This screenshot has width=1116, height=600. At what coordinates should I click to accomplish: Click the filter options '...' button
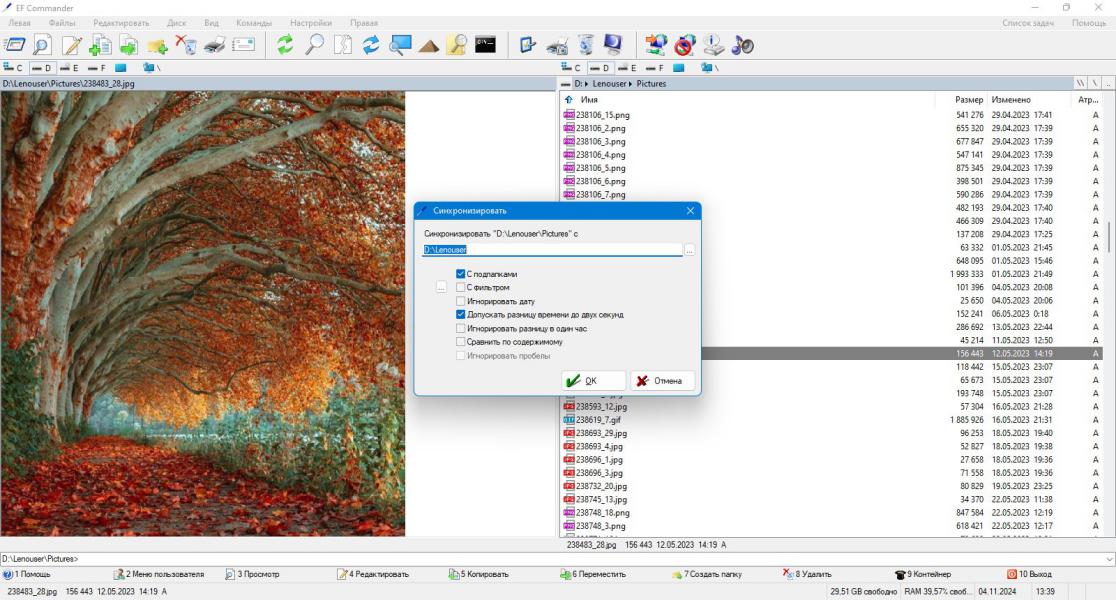pyautogui.click(x=441, y=287)
